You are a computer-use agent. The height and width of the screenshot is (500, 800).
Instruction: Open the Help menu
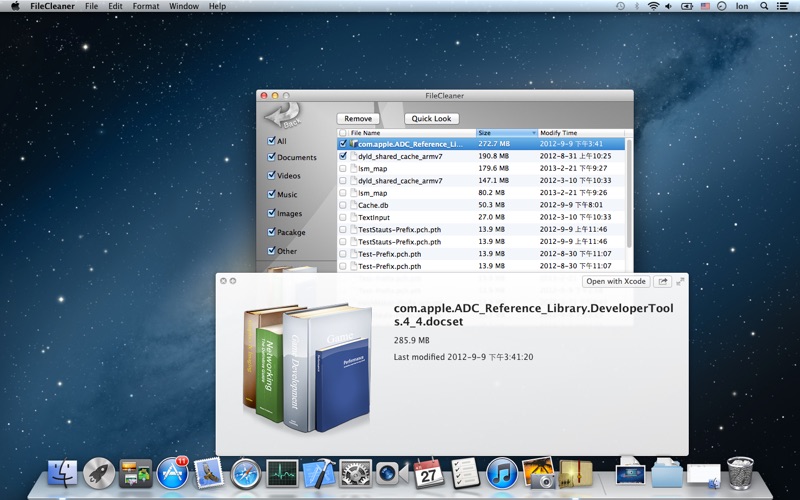(x=217, y=6)
